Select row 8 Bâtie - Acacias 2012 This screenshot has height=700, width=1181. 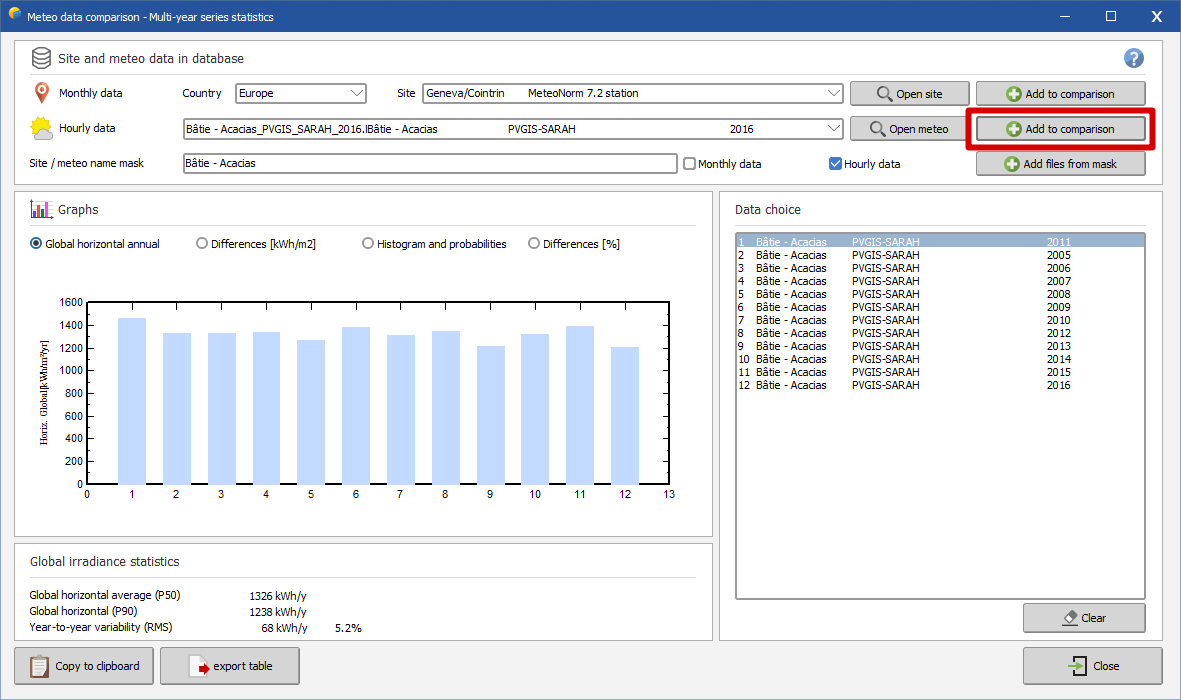pos(940,333)
